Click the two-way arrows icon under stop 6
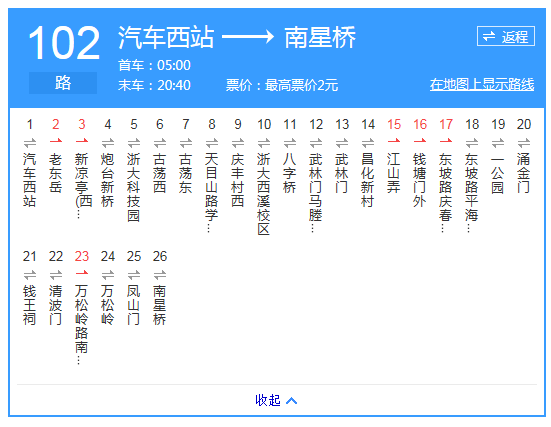Image resolution: width=551 pixels, height=427 pixels. [160, 143]
